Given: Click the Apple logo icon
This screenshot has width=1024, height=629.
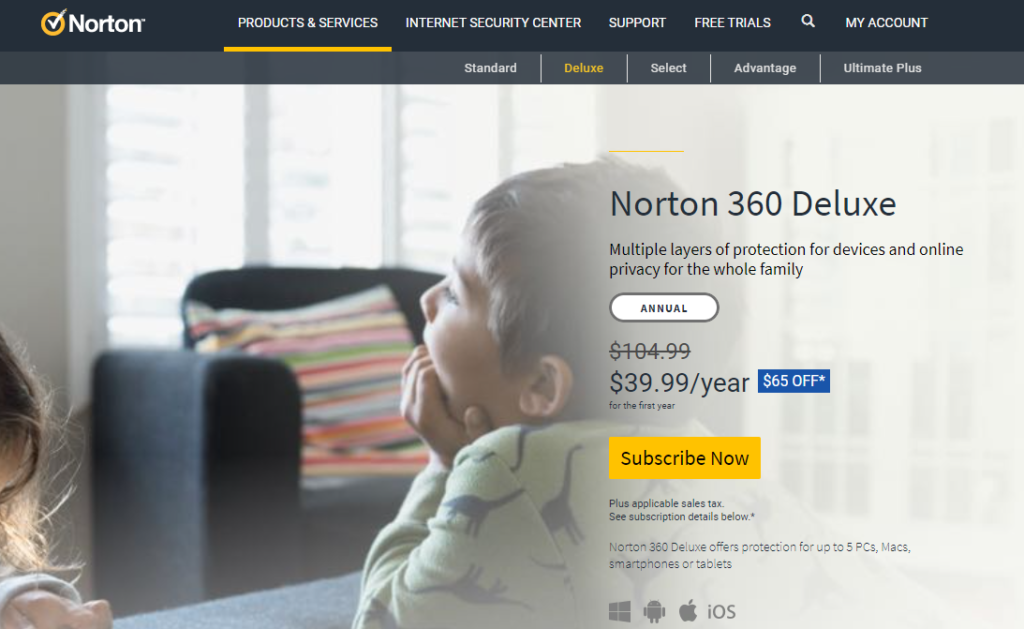Looking at the screenshot, I should click(x=688, y=611).
